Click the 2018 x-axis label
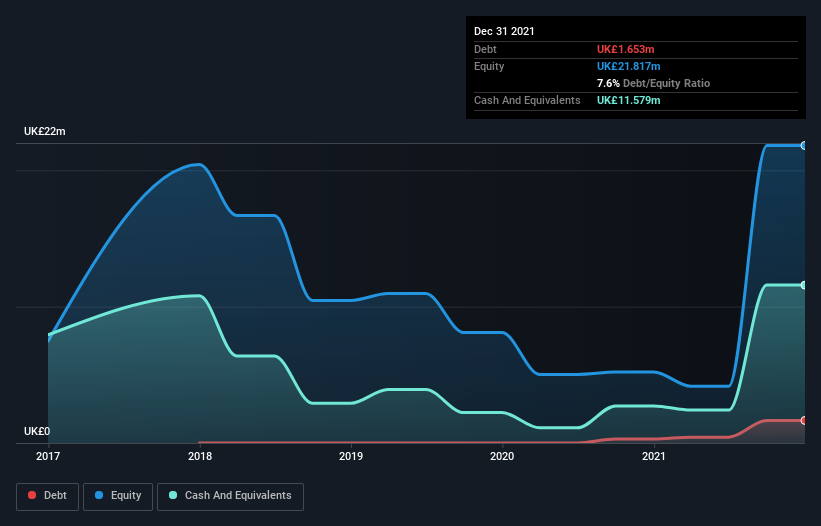 tap(200, 456)
